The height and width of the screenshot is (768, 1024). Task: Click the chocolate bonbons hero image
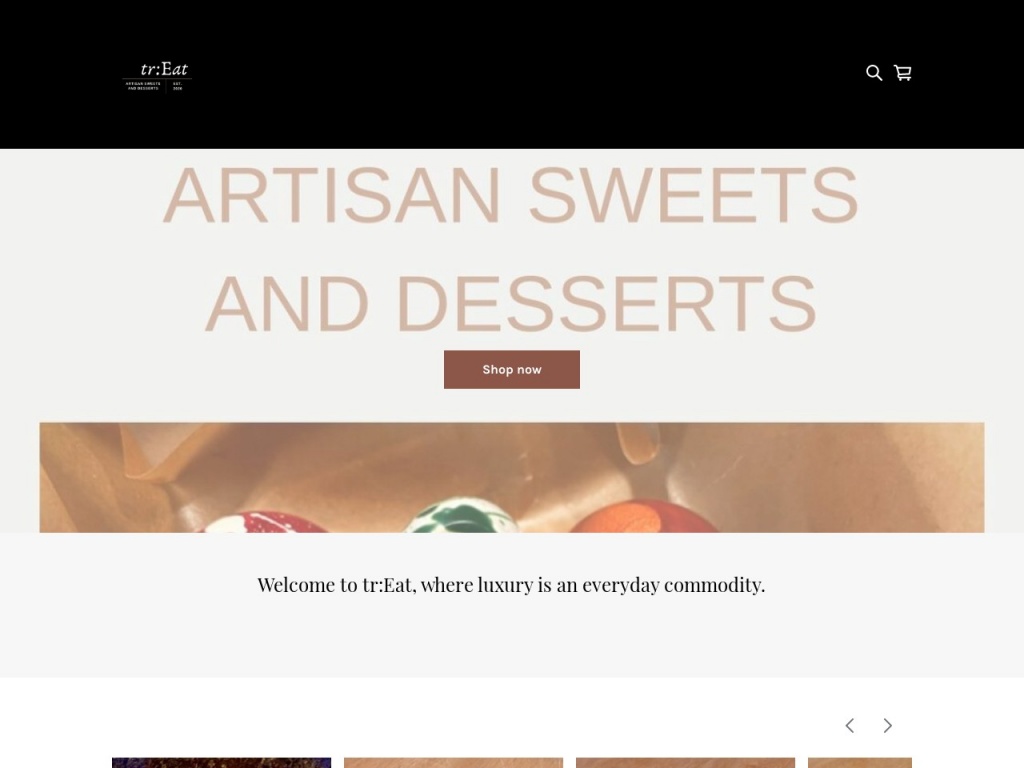(512, 477)
